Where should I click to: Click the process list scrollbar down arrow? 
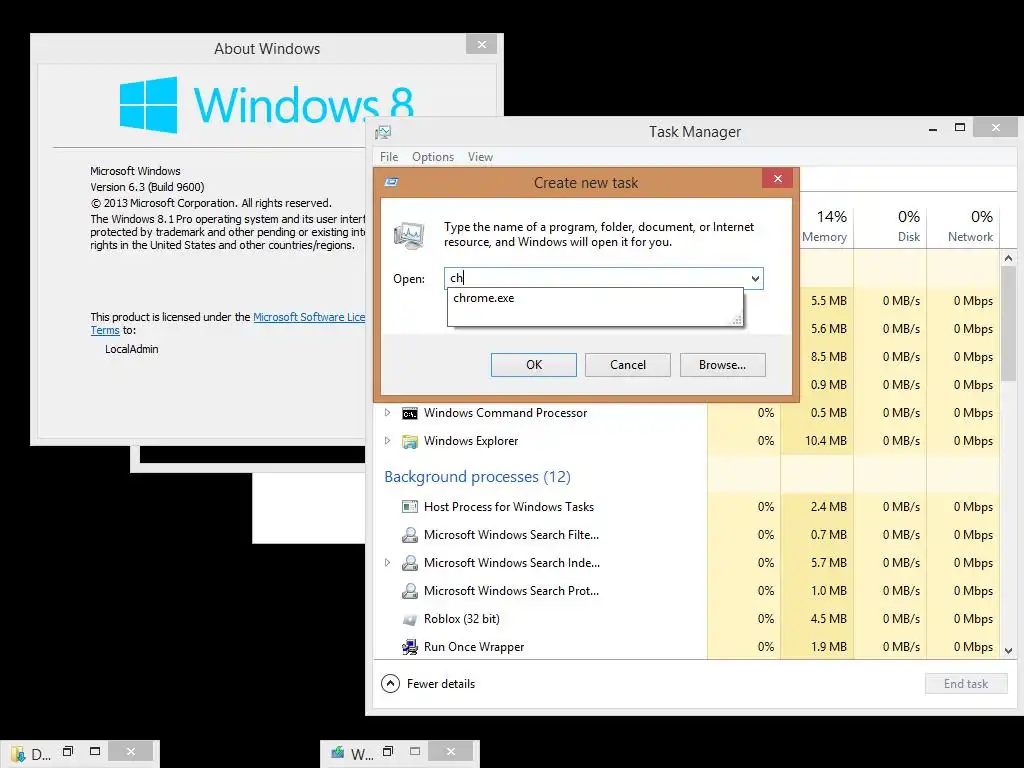(x=1008, y=650)
